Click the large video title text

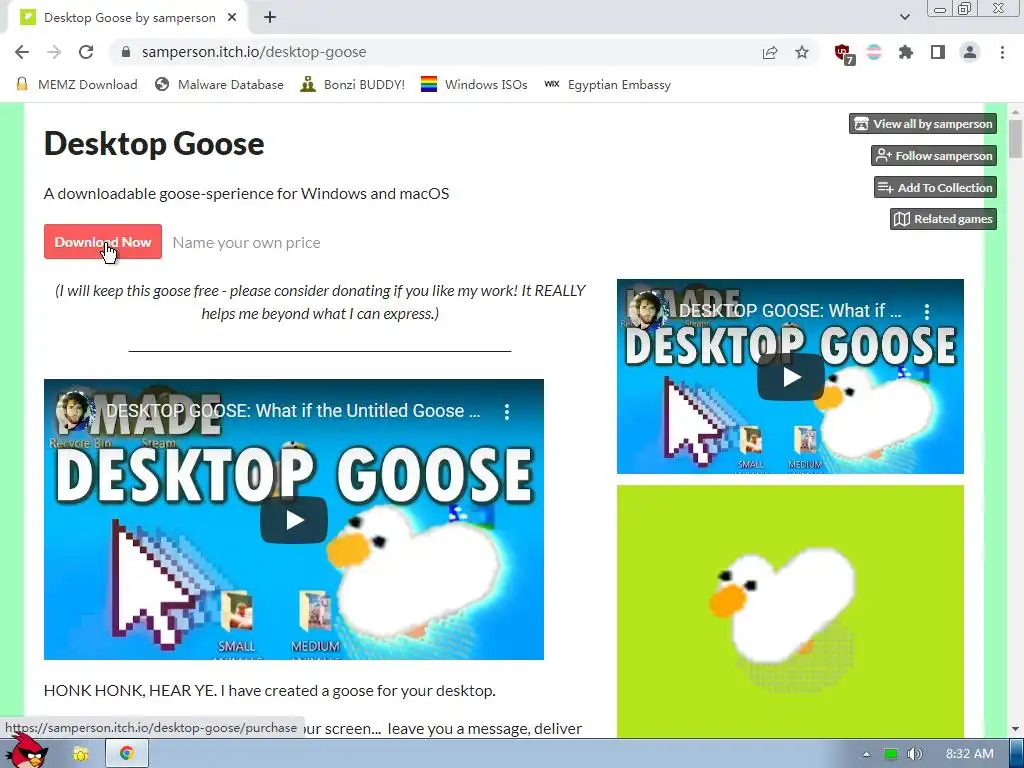coord(293,411)
